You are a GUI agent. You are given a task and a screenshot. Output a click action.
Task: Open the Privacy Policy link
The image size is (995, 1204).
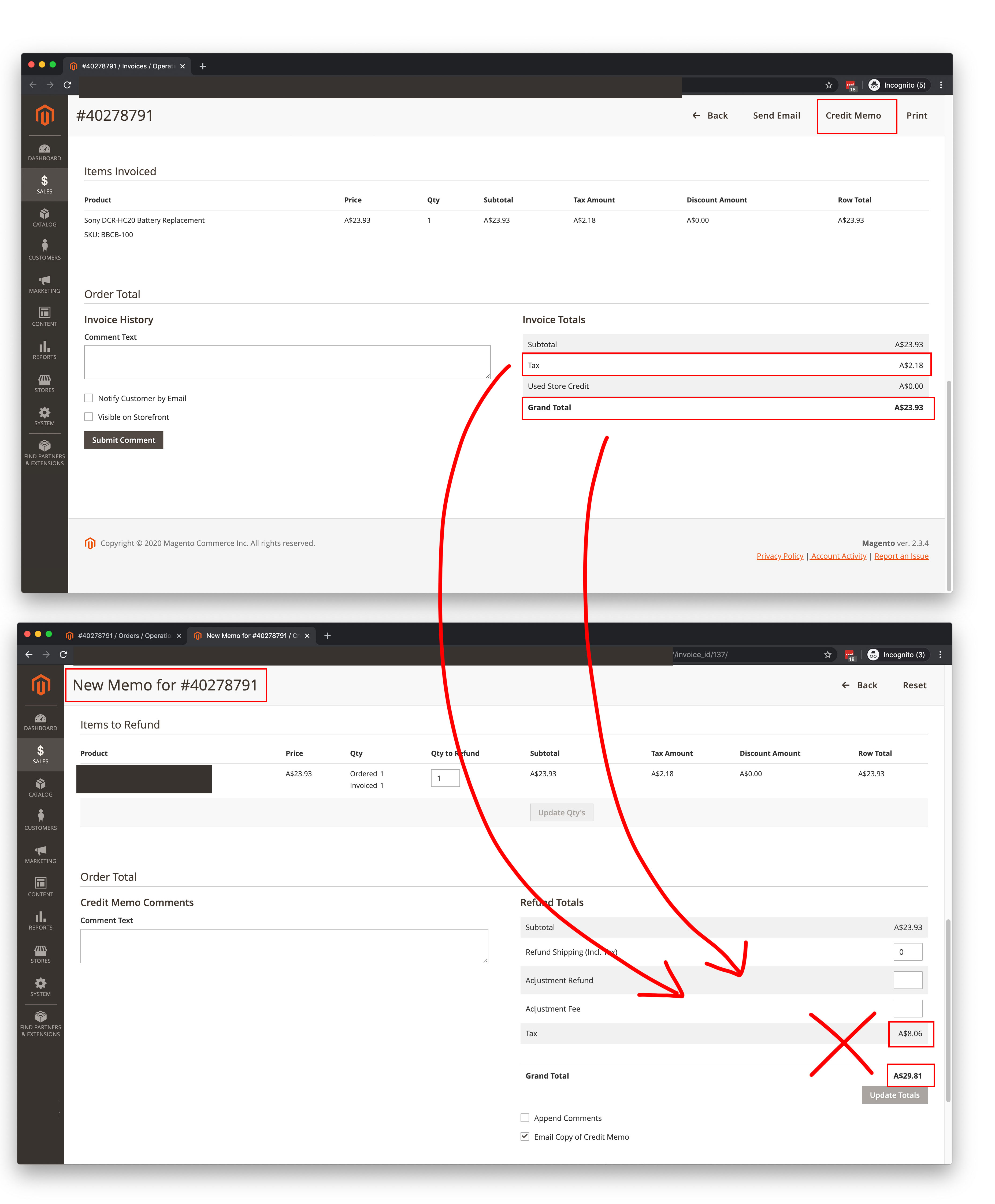(x=779, y=556)
